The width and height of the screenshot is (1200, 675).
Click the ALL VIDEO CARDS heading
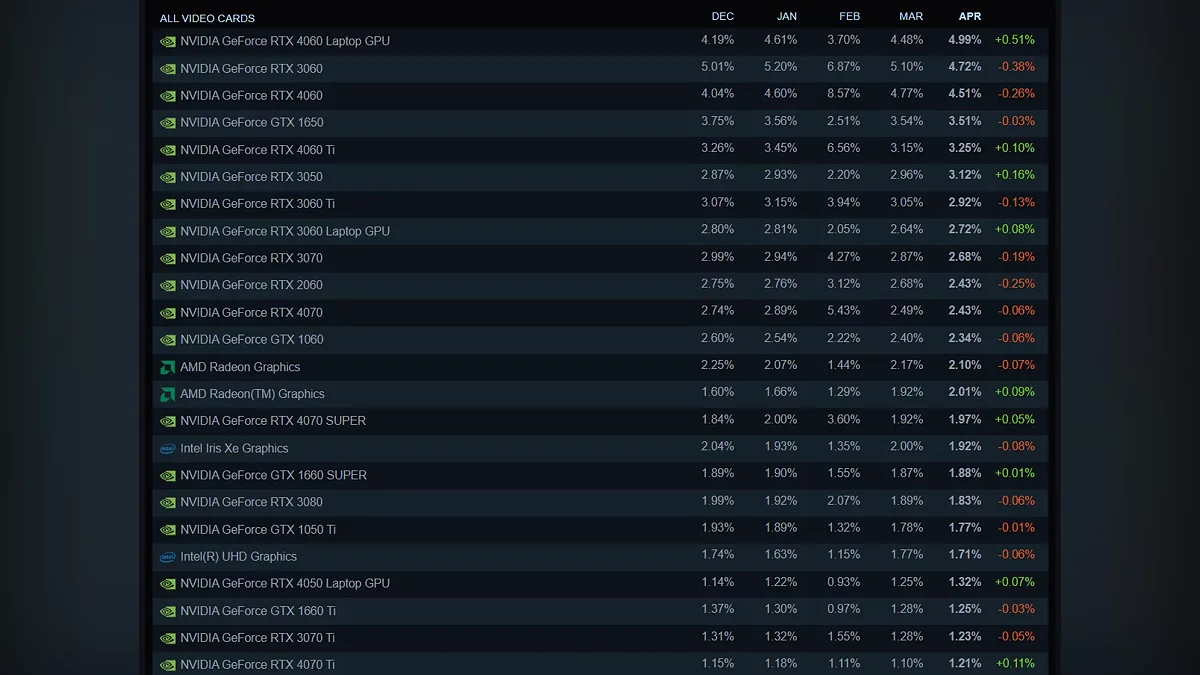tap(207, 18)
